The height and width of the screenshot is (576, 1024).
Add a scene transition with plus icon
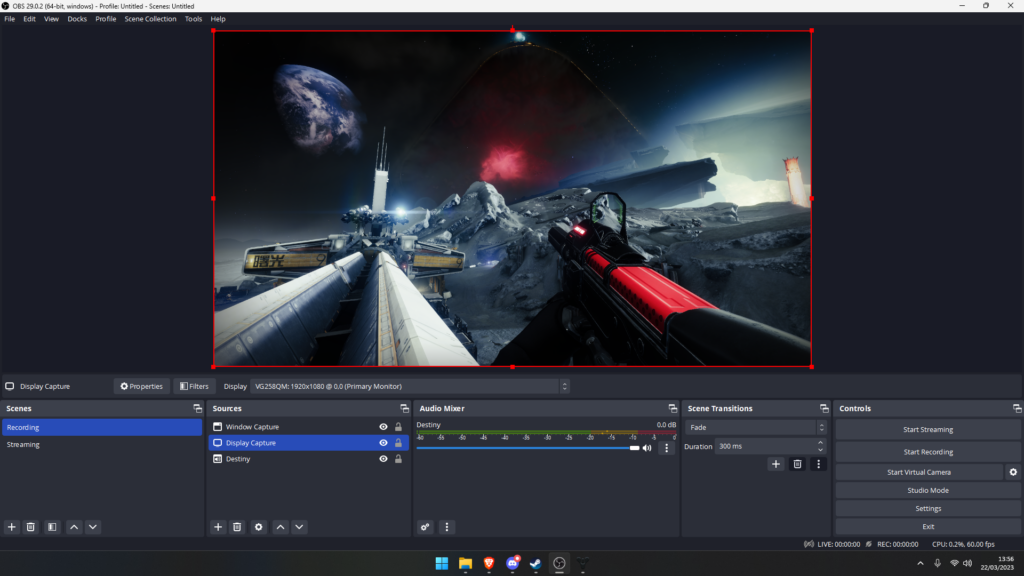click(776, 464)
